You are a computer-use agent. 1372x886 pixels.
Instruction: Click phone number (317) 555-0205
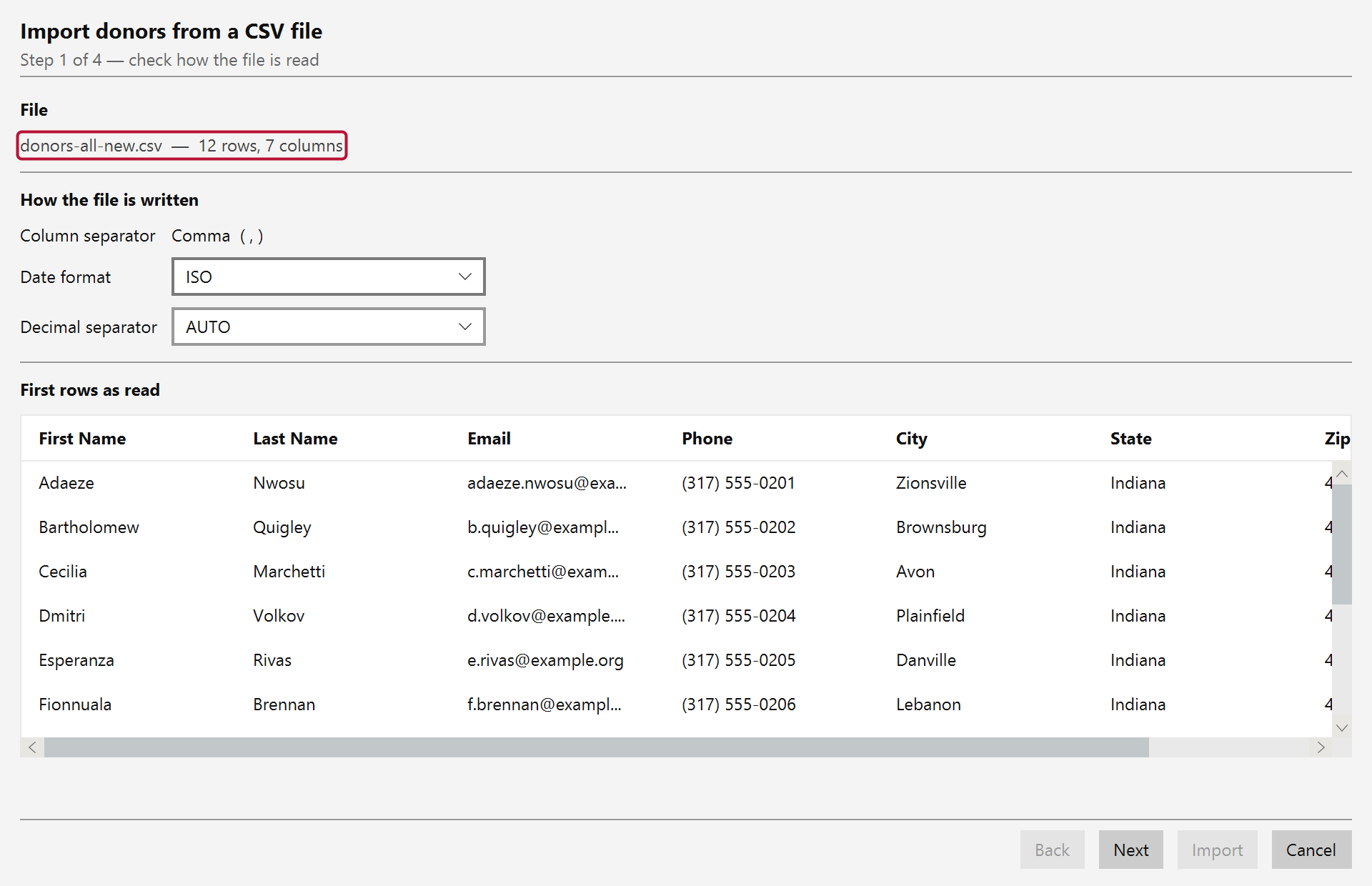coord(738,660)
